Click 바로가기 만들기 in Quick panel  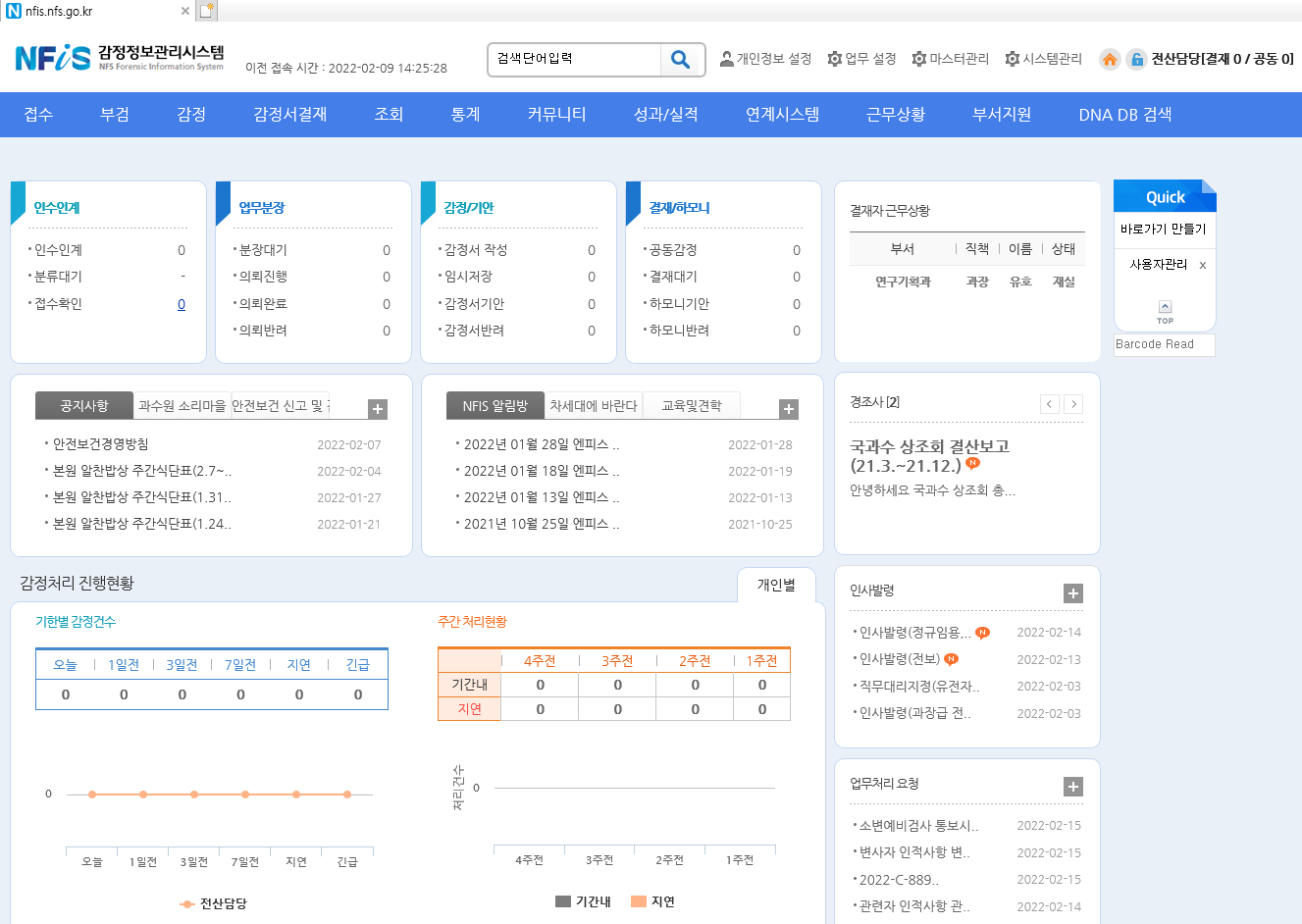1164,229
